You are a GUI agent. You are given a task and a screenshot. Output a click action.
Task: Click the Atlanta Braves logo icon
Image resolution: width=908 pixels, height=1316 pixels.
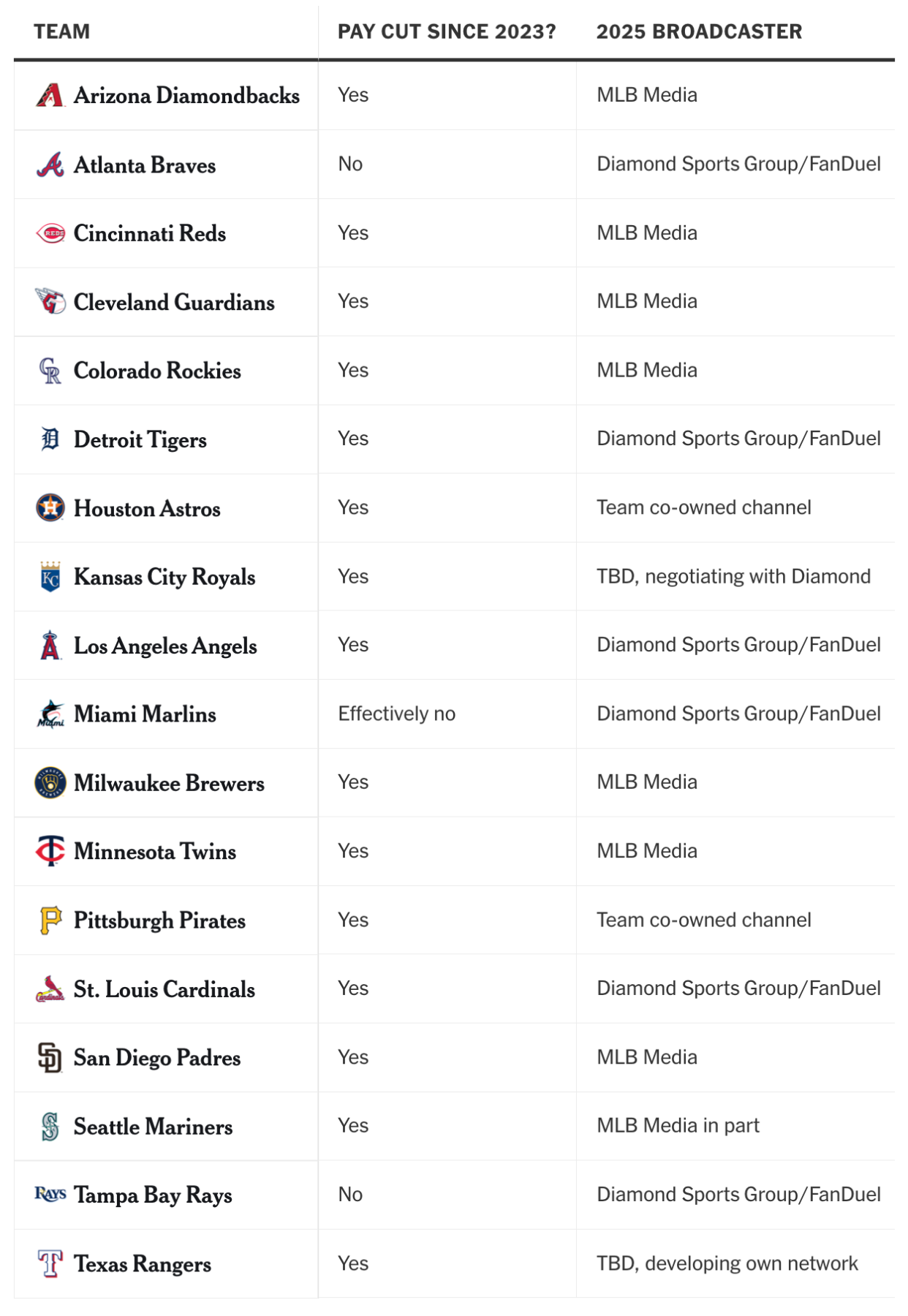coord(50,164)
